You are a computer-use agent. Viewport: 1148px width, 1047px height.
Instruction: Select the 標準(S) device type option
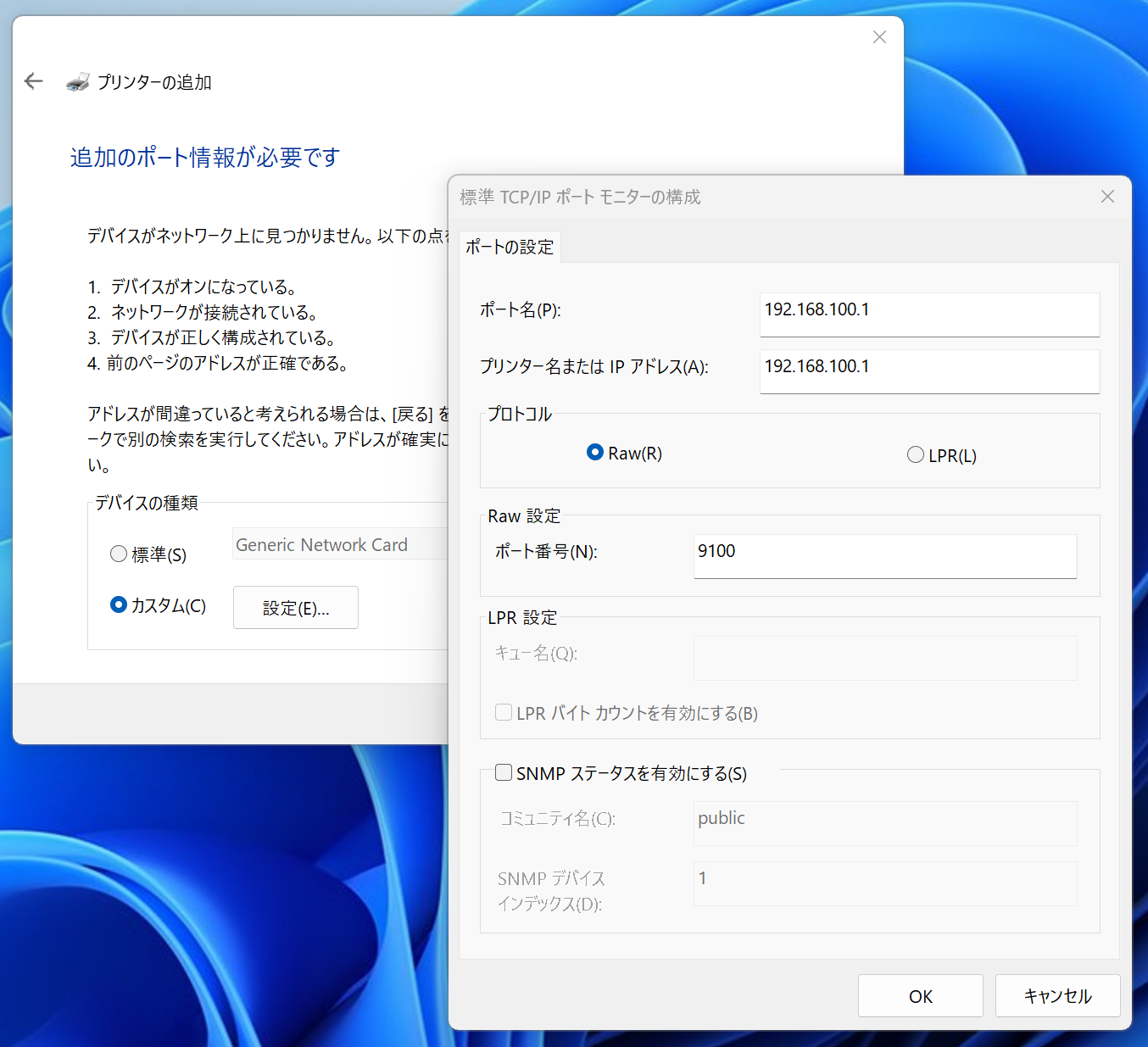point(118,553)
